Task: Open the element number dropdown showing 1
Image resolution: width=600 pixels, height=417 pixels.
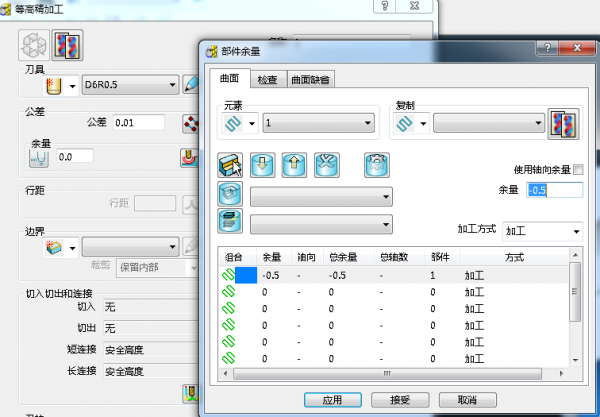Action: click(x=318, y=123)
